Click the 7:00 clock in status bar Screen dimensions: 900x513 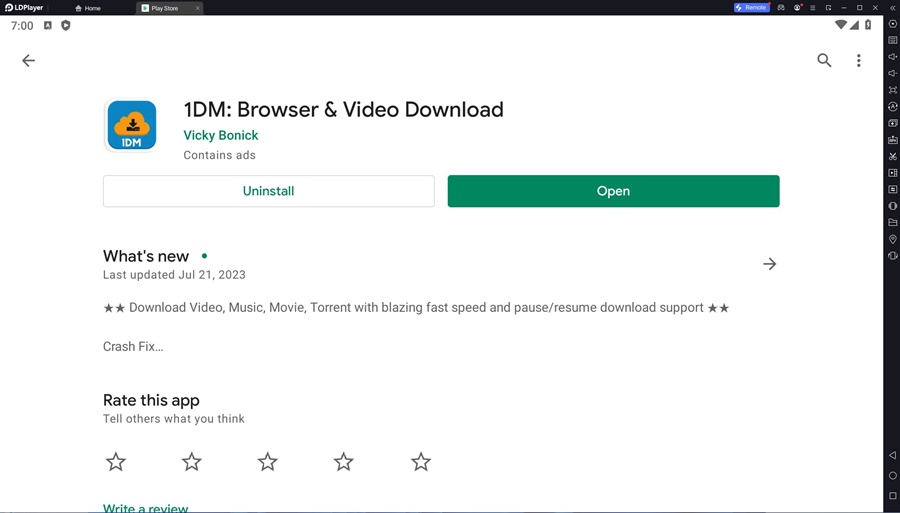tap(22, 26)
